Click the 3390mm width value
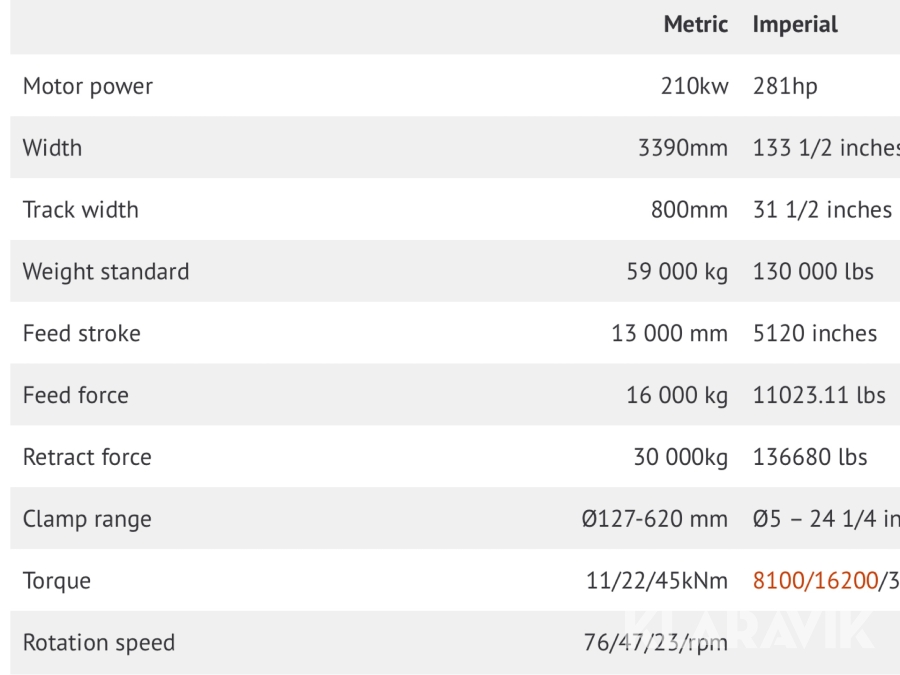Screen dimensions: 900x675 point(683,148)
